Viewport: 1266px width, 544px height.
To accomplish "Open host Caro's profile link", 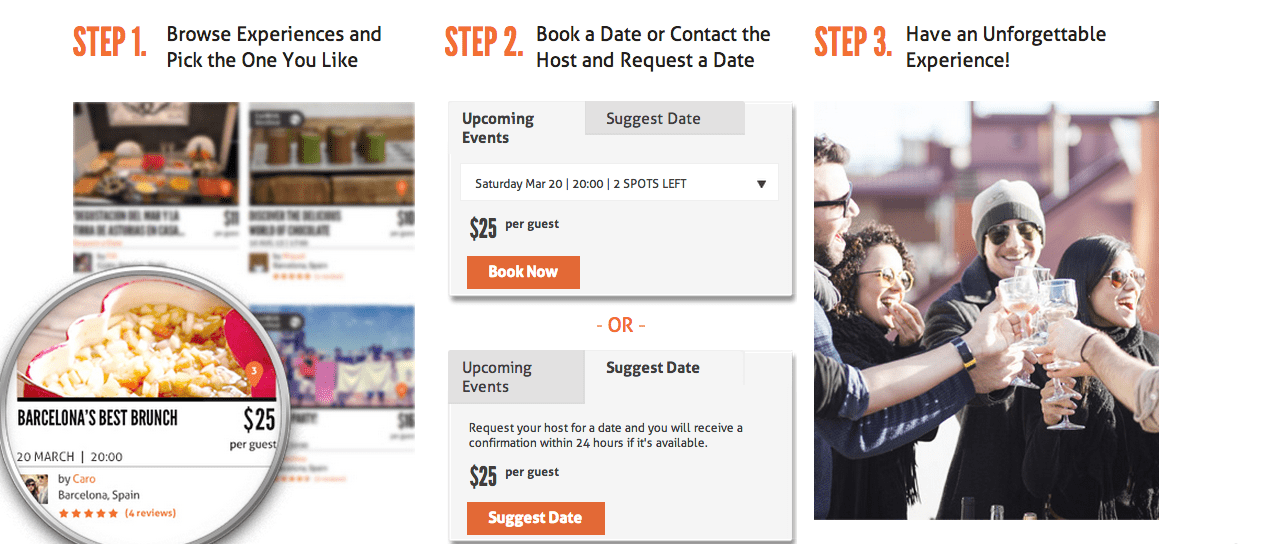I will (84, 479).
